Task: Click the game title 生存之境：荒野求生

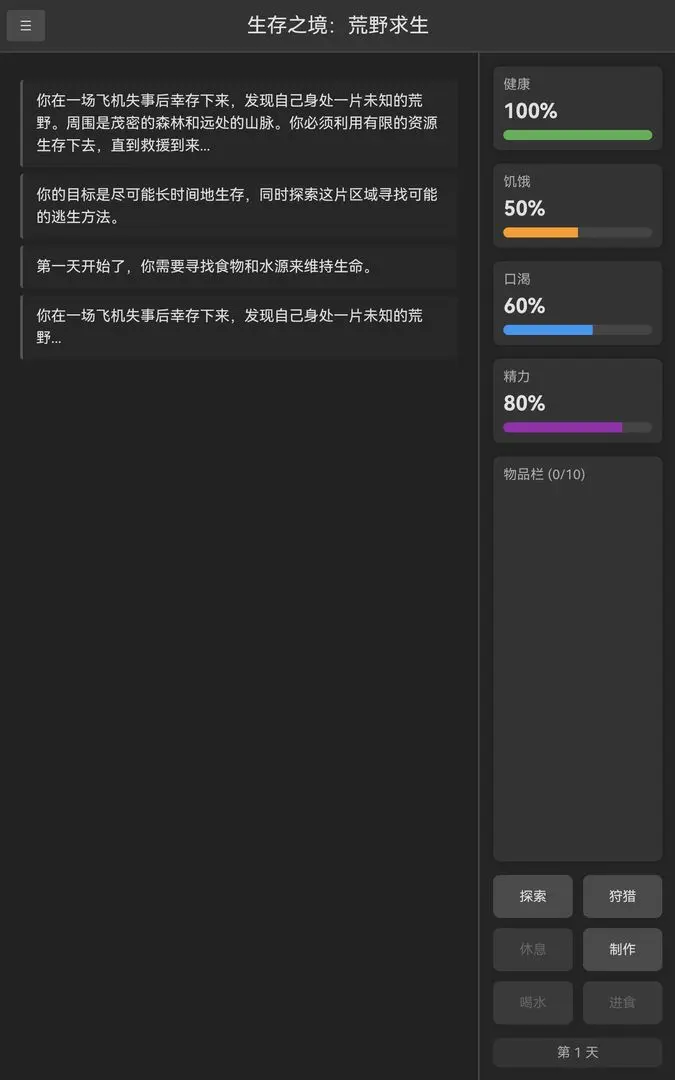Action: 337,25
